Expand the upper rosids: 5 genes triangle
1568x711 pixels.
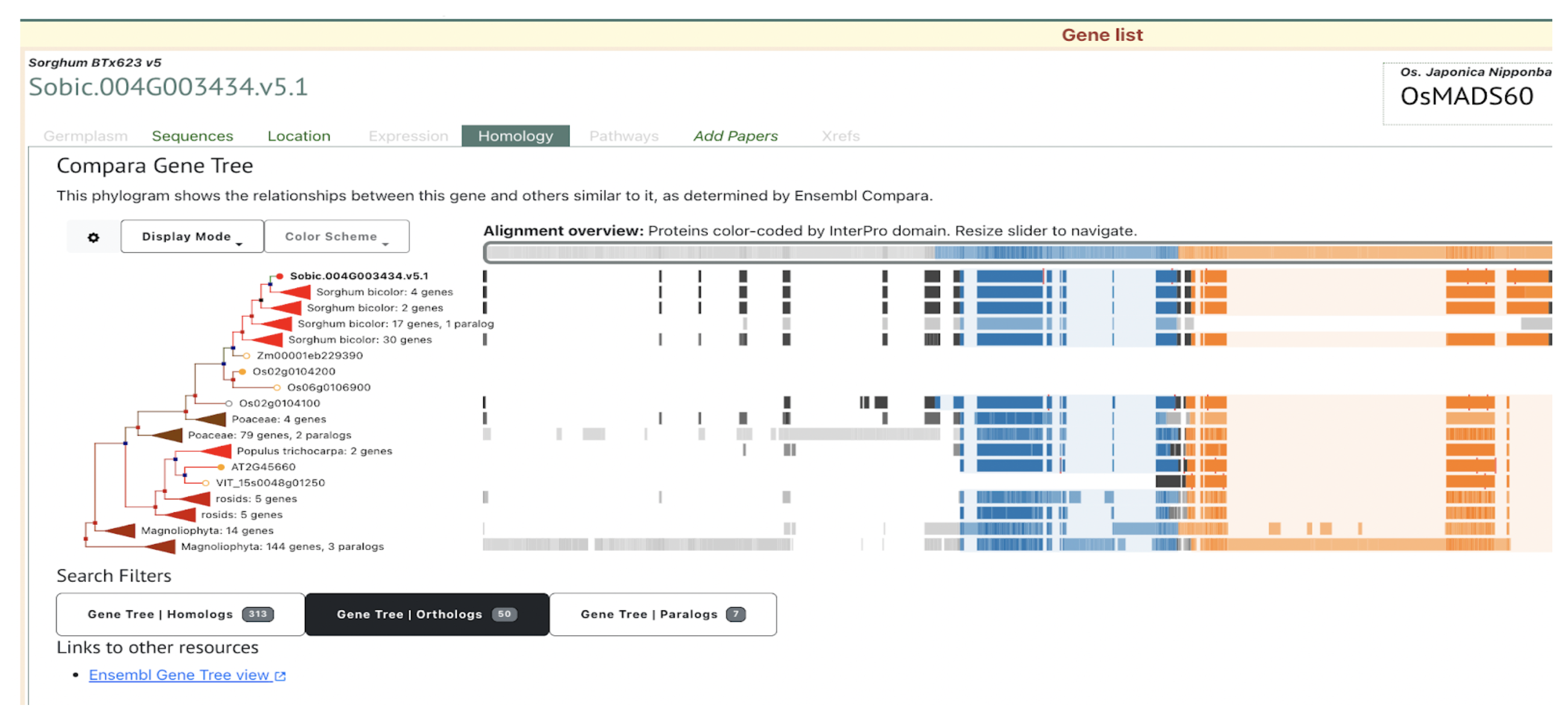pyautogui.click(x=195, y=499)
